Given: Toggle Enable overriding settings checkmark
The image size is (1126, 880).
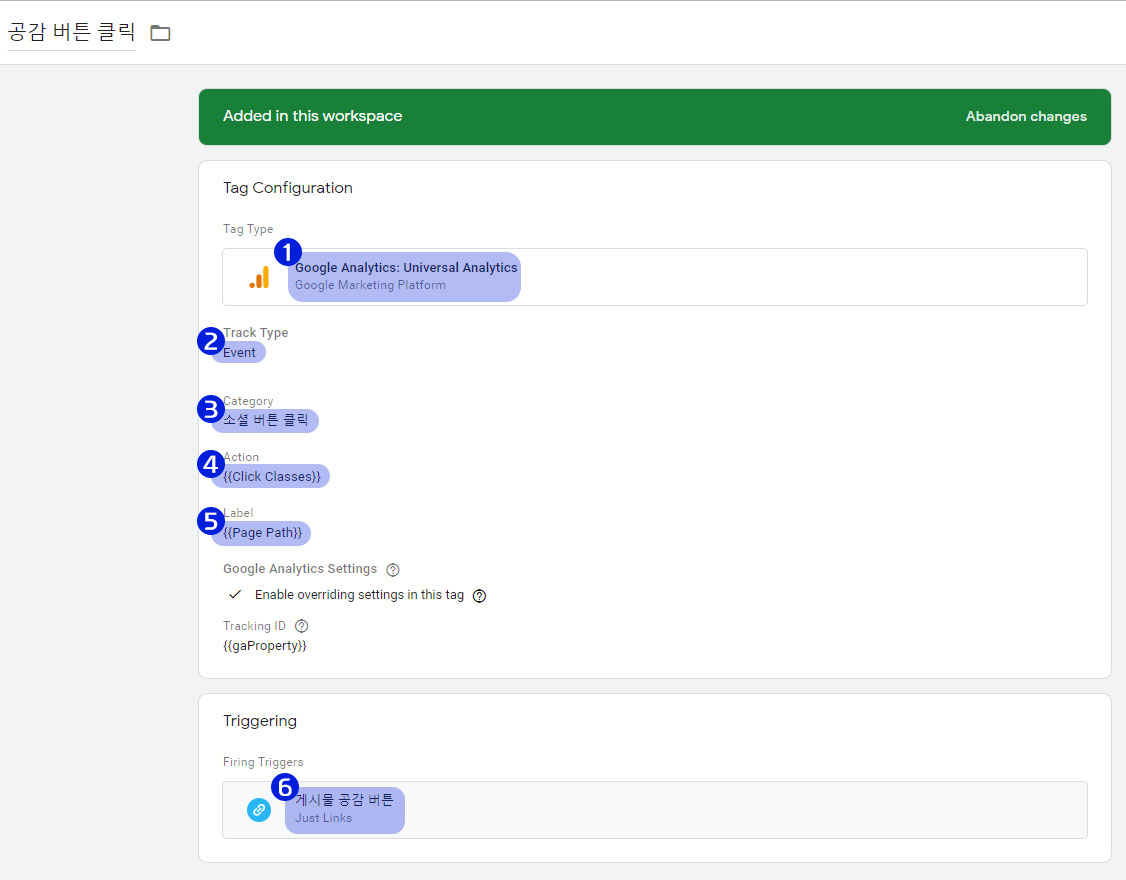Looking at the screenshot, I should [235, 595].
